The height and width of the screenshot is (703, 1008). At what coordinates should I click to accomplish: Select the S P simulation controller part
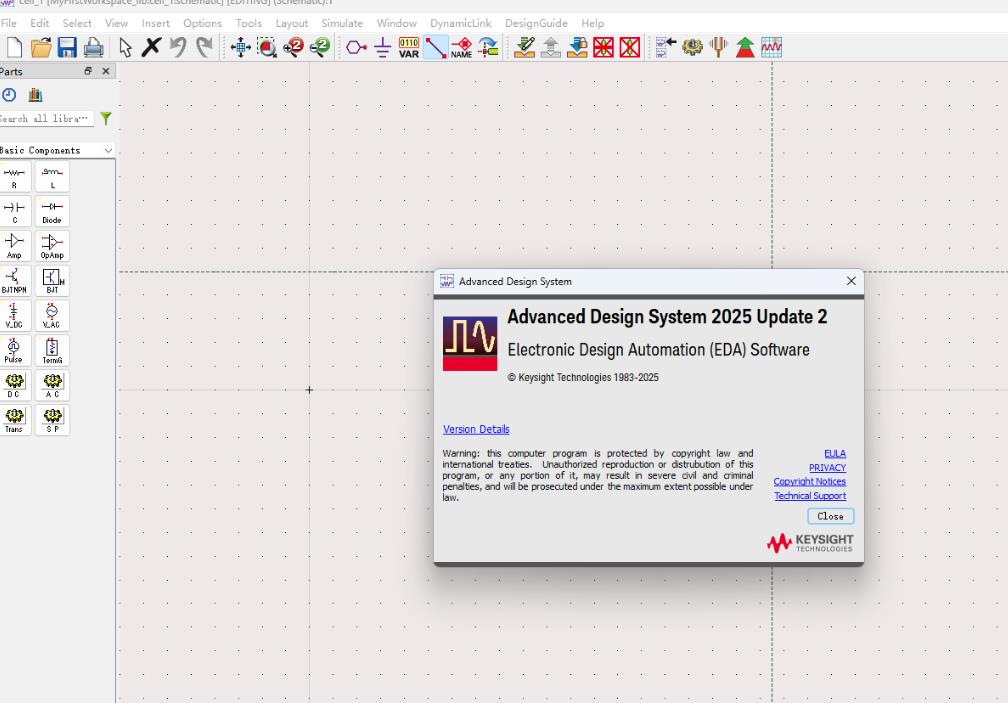pos(51,421)
